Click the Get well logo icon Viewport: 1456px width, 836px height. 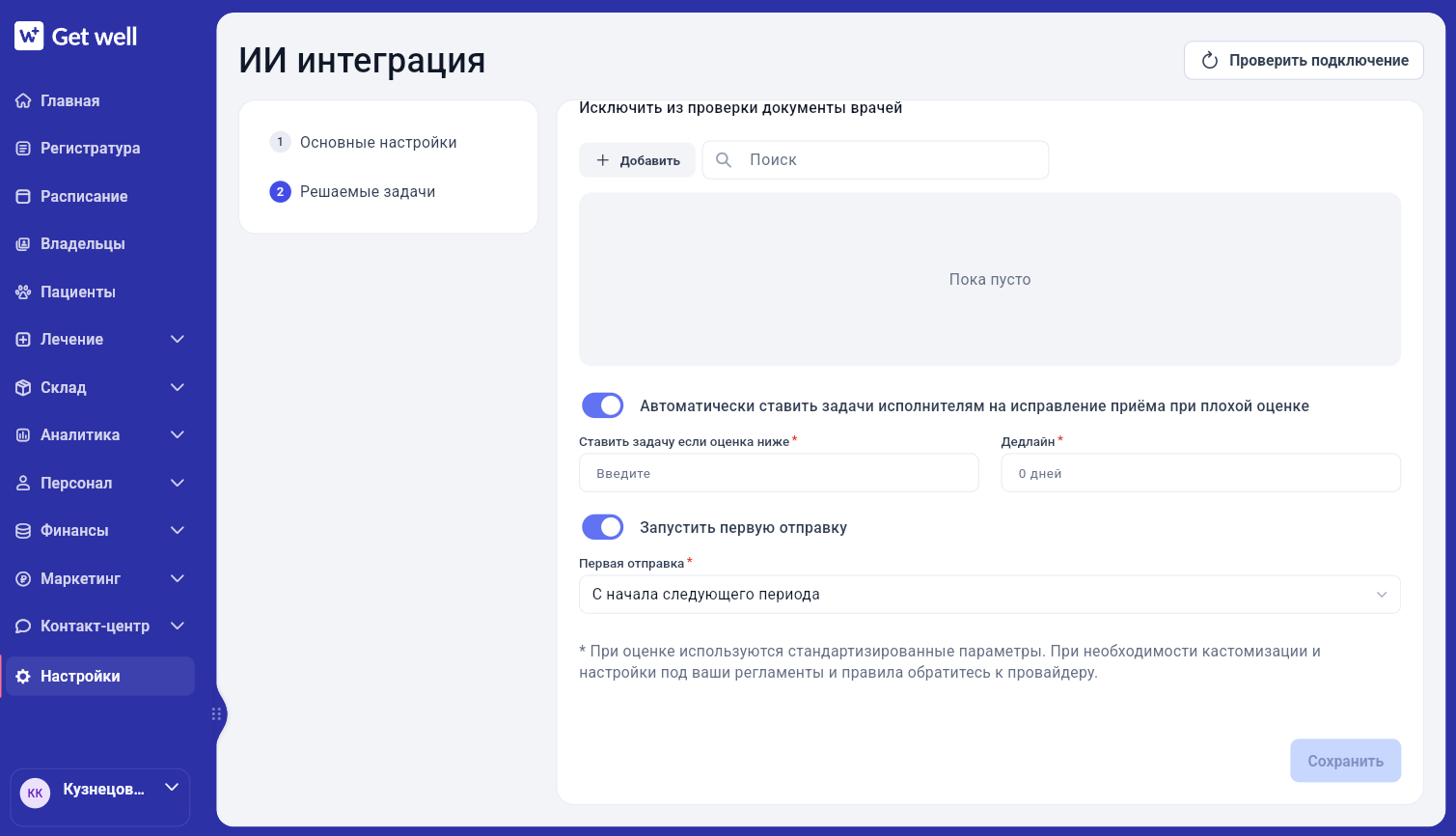[29, 36]
